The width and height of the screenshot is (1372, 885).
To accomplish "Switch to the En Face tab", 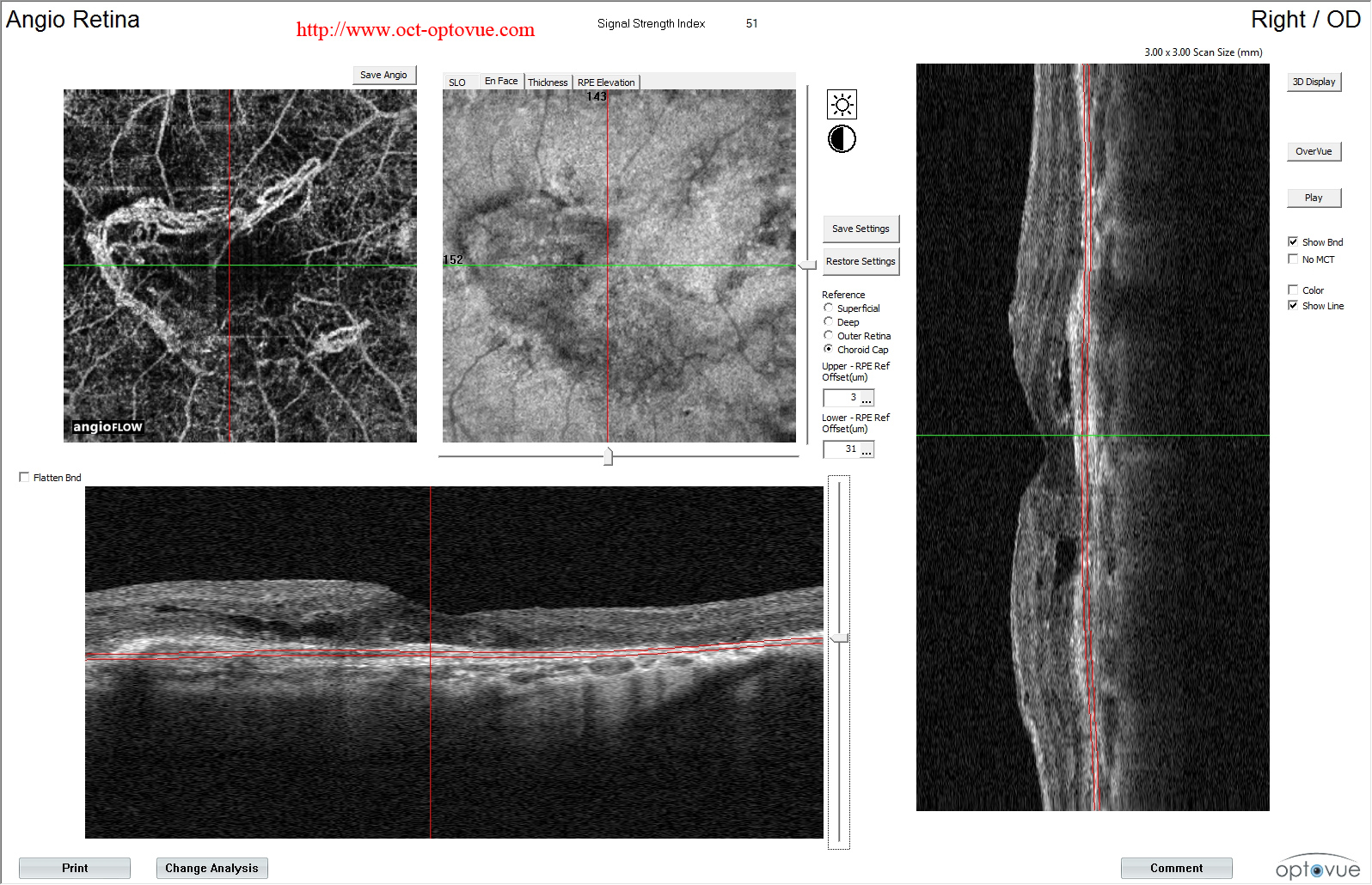I will [x=501, y=81].
